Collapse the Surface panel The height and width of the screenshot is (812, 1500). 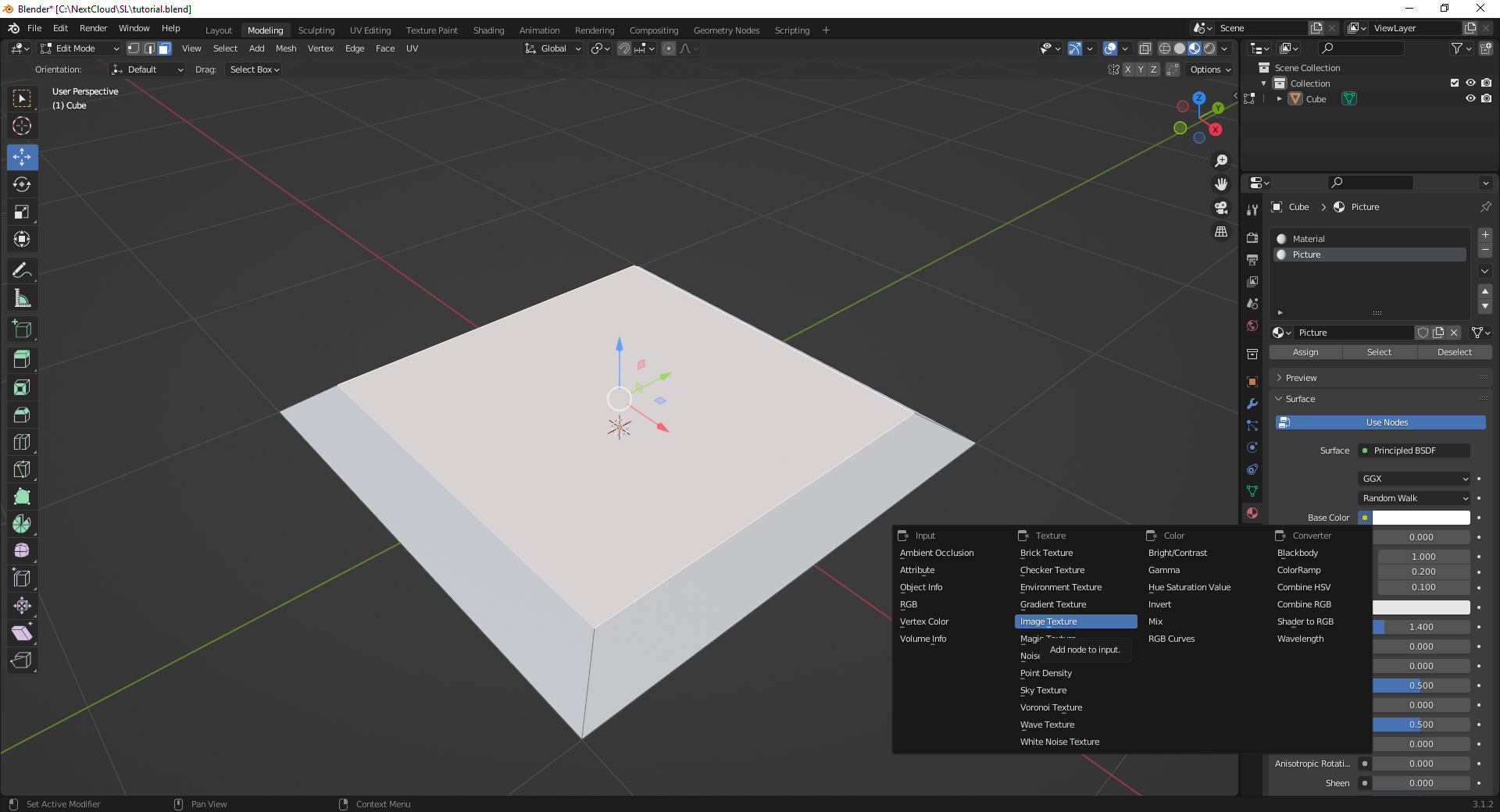click(1300, 399)
